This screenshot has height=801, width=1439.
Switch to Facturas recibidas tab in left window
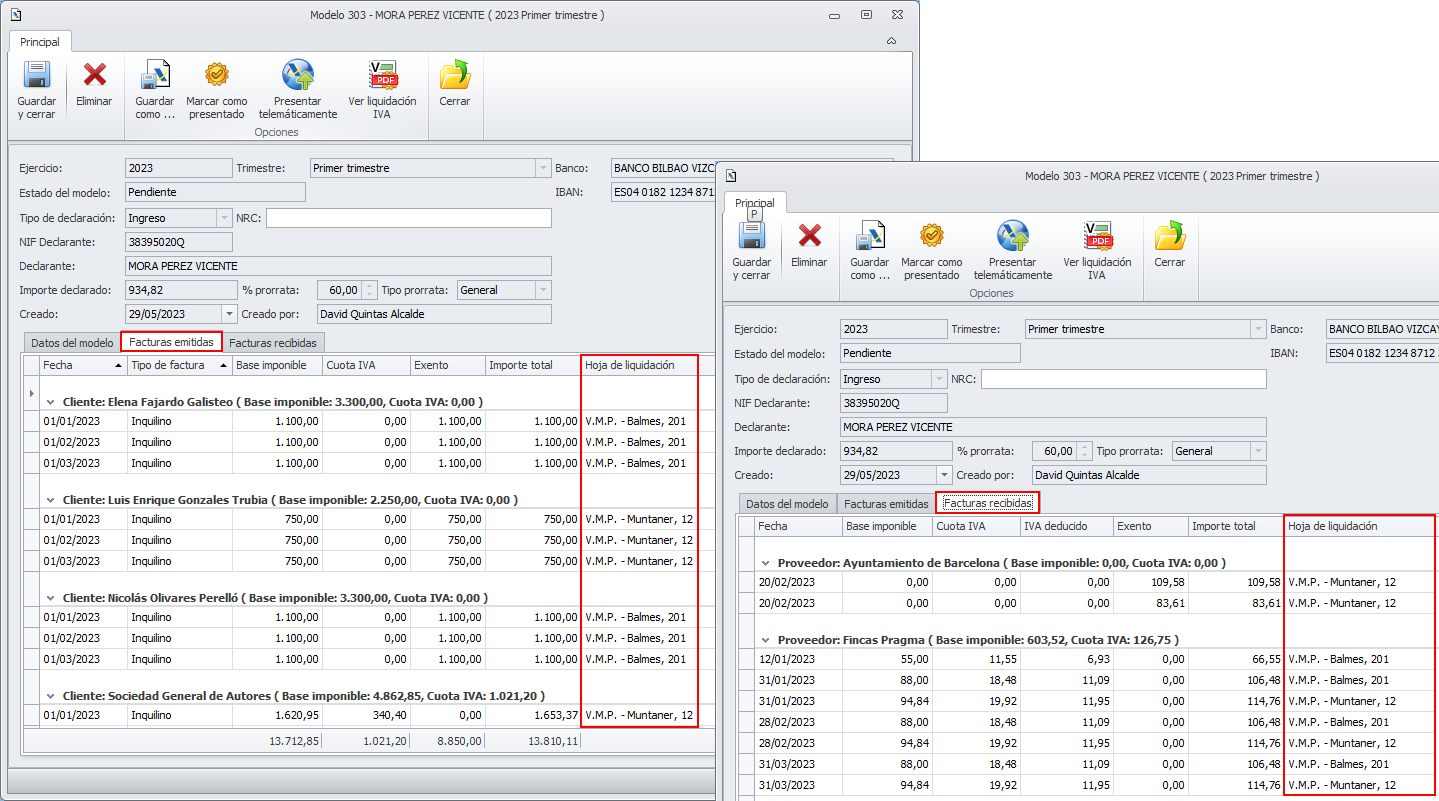click(273, 342)
